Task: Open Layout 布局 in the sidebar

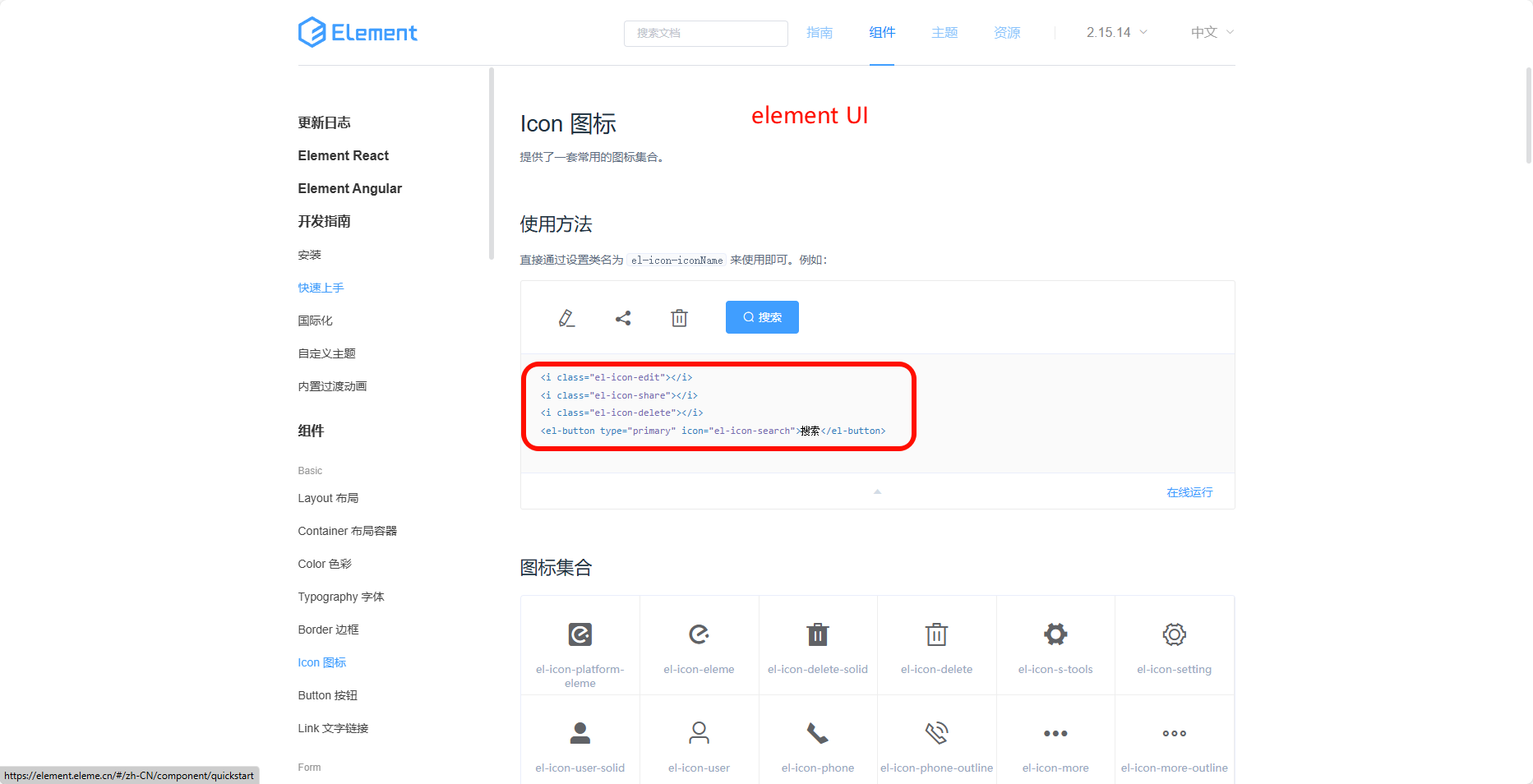Action: (328, 498)
